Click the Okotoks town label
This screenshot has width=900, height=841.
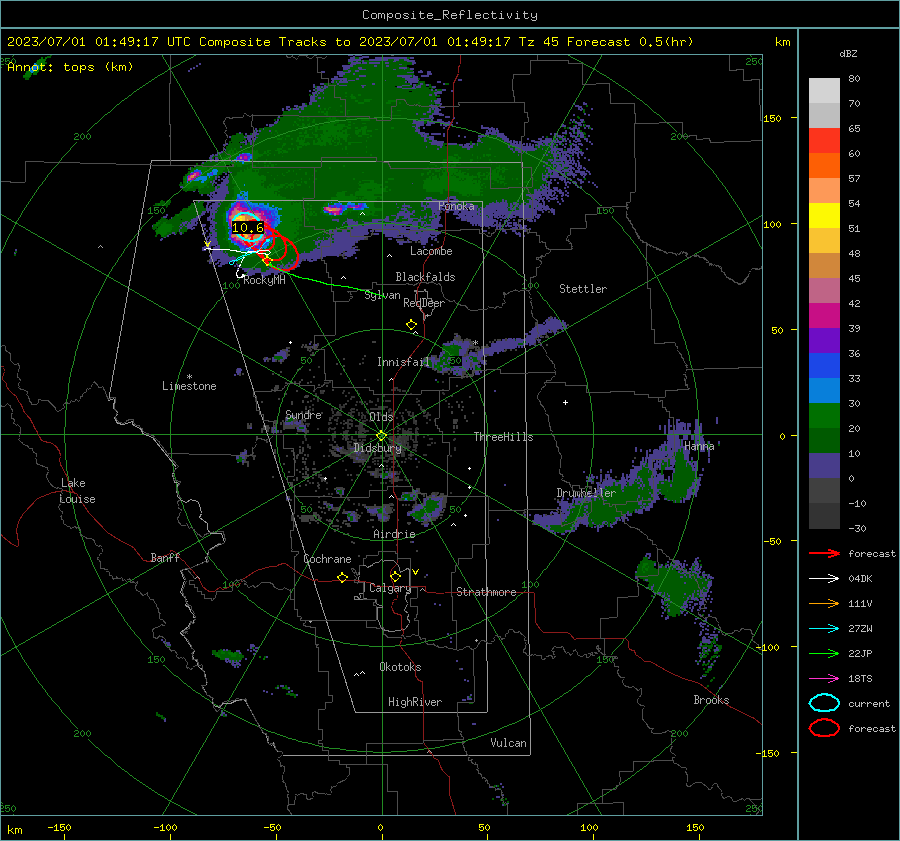tap(400, 667)
